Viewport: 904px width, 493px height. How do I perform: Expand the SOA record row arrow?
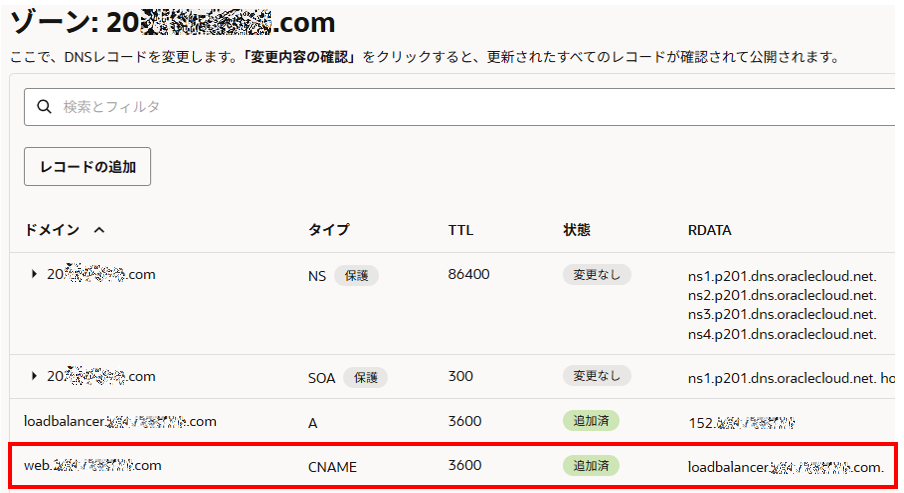pyautogui.click(x=34, y=377)
